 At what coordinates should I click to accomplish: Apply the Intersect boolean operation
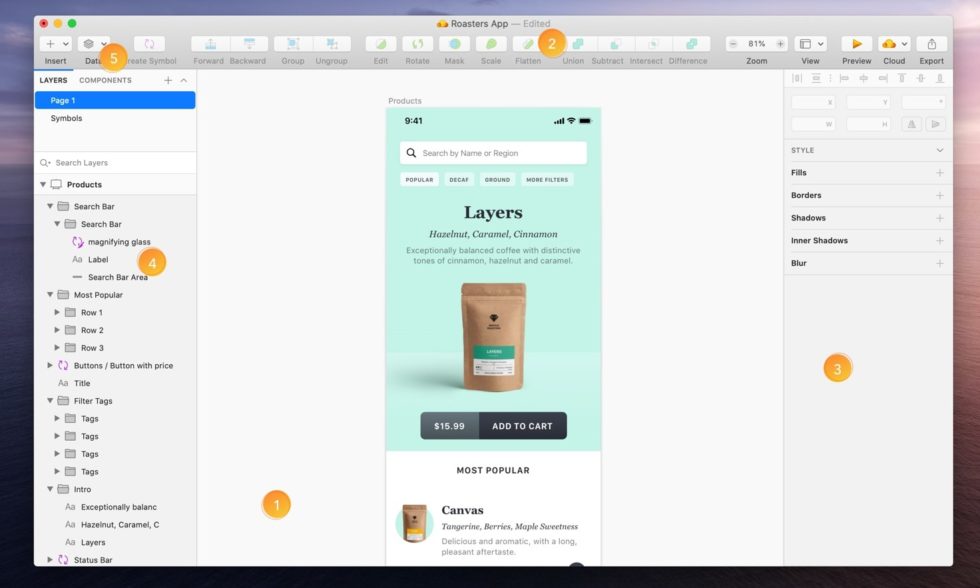(x=653, y=44)
